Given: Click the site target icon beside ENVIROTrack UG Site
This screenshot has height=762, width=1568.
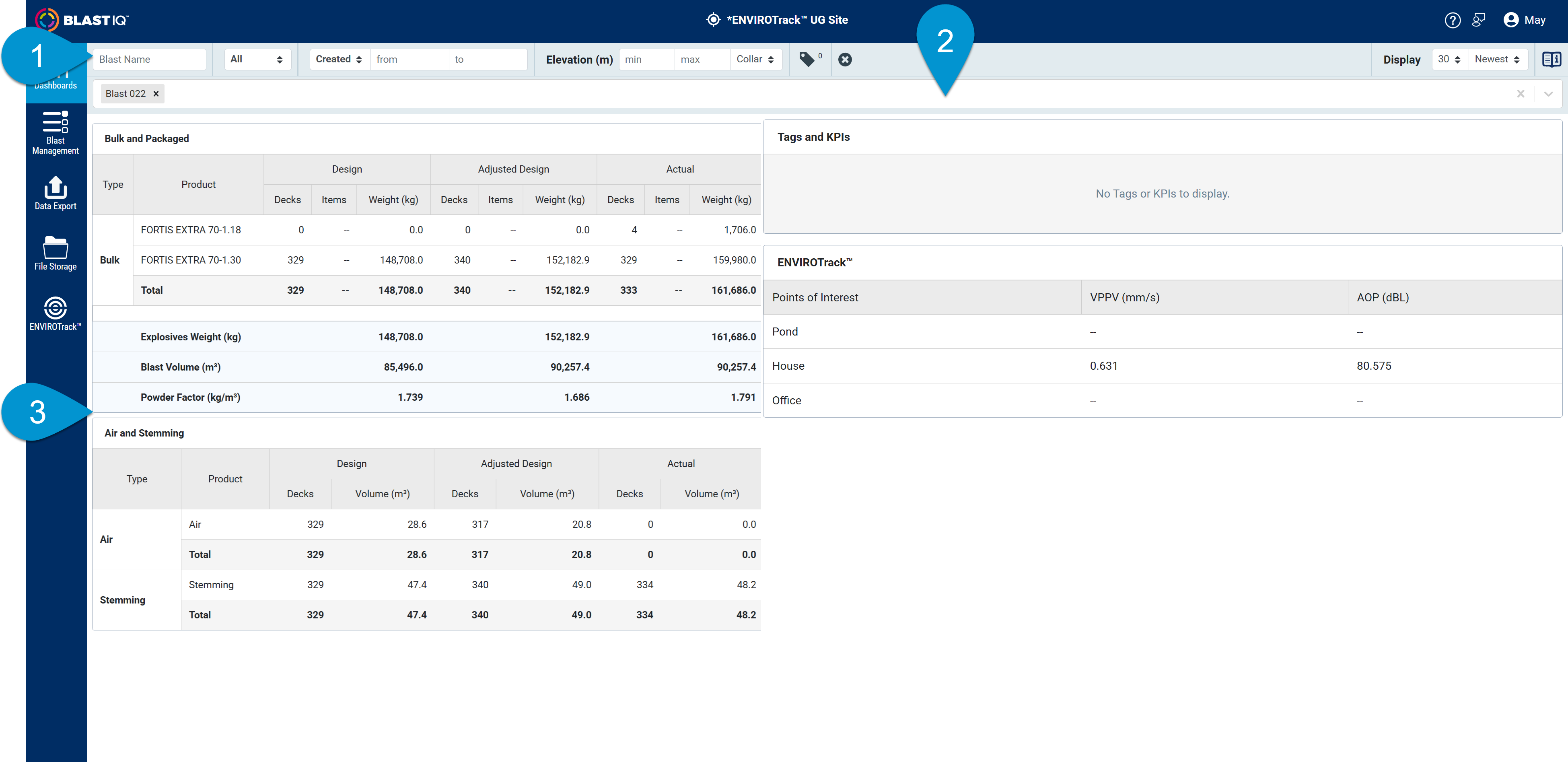Looking at the screenshot, I should (713, 20).
